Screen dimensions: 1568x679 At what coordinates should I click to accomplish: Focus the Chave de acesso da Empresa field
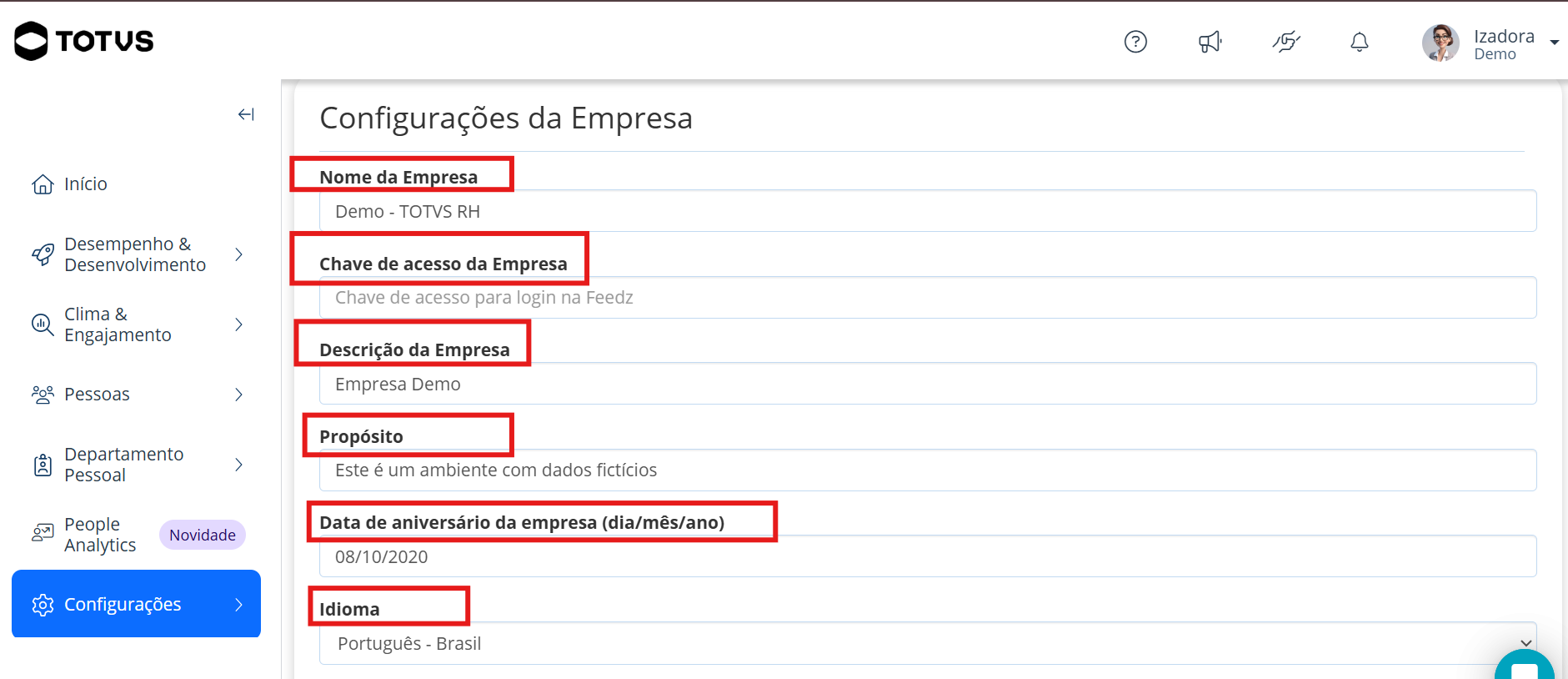[x=928, y=298]
